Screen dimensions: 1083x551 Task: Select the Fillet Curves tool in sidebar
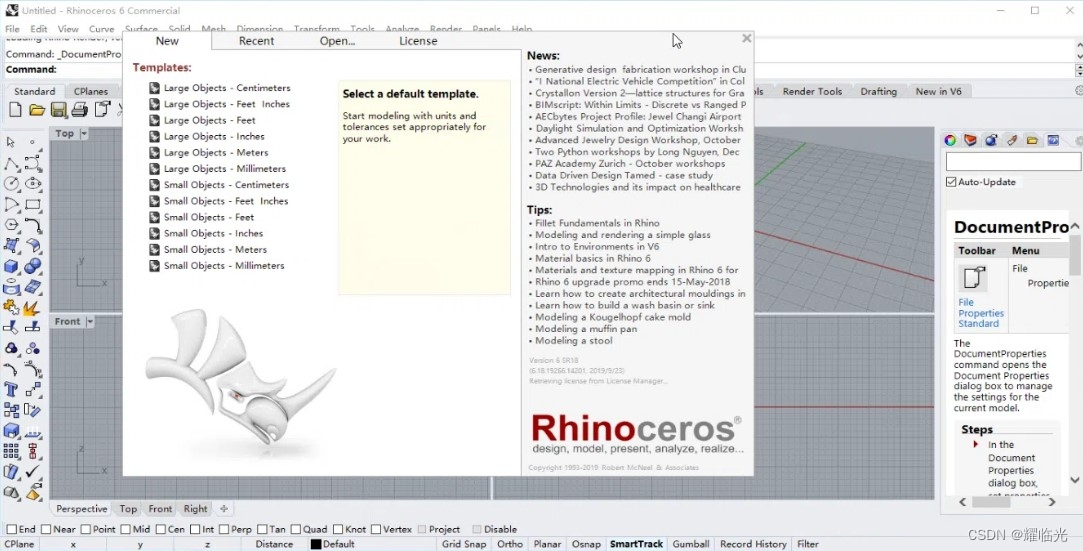point(33,224)
